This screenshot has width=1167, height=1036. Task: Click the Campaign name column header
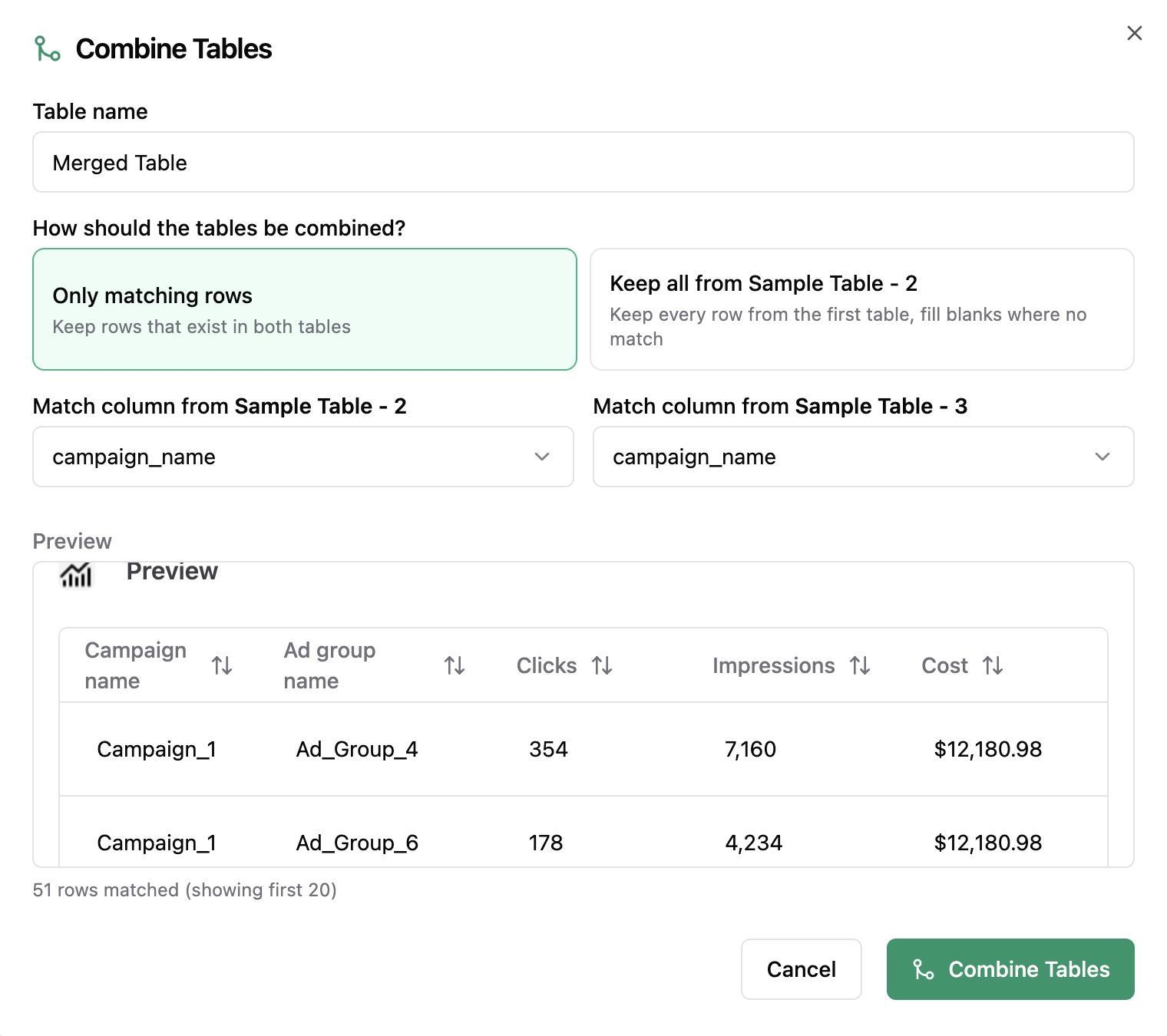[x=136, y=665]
